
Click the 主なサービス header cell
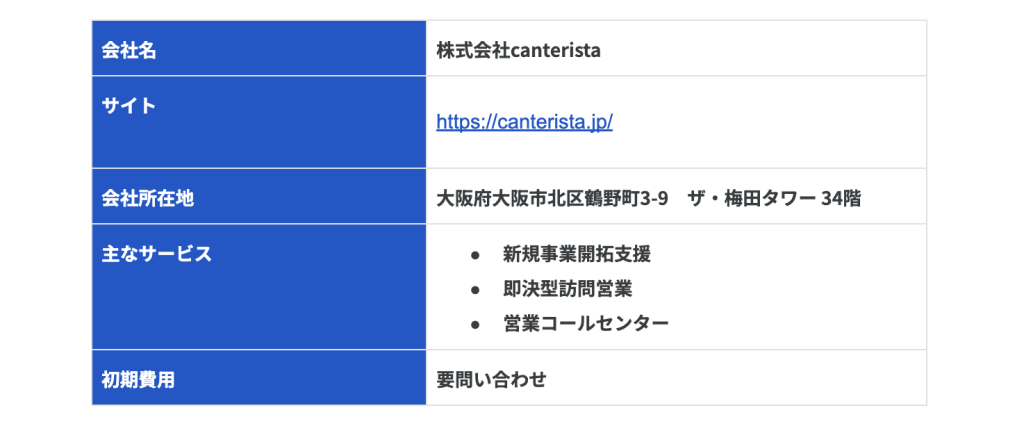[x=259, y=287]
